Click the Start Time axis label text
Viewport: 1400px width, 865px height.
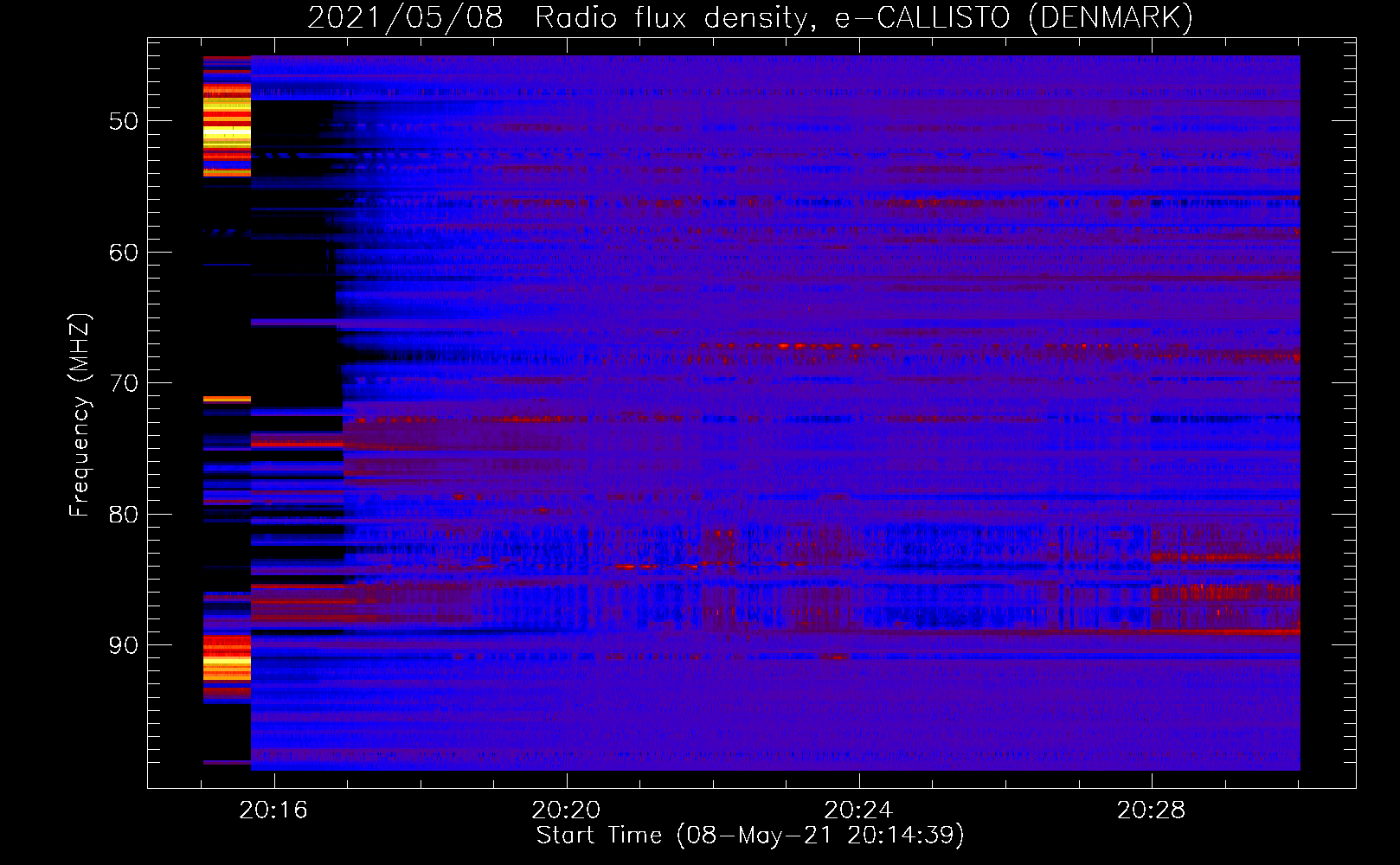click(x=750, y=836)
